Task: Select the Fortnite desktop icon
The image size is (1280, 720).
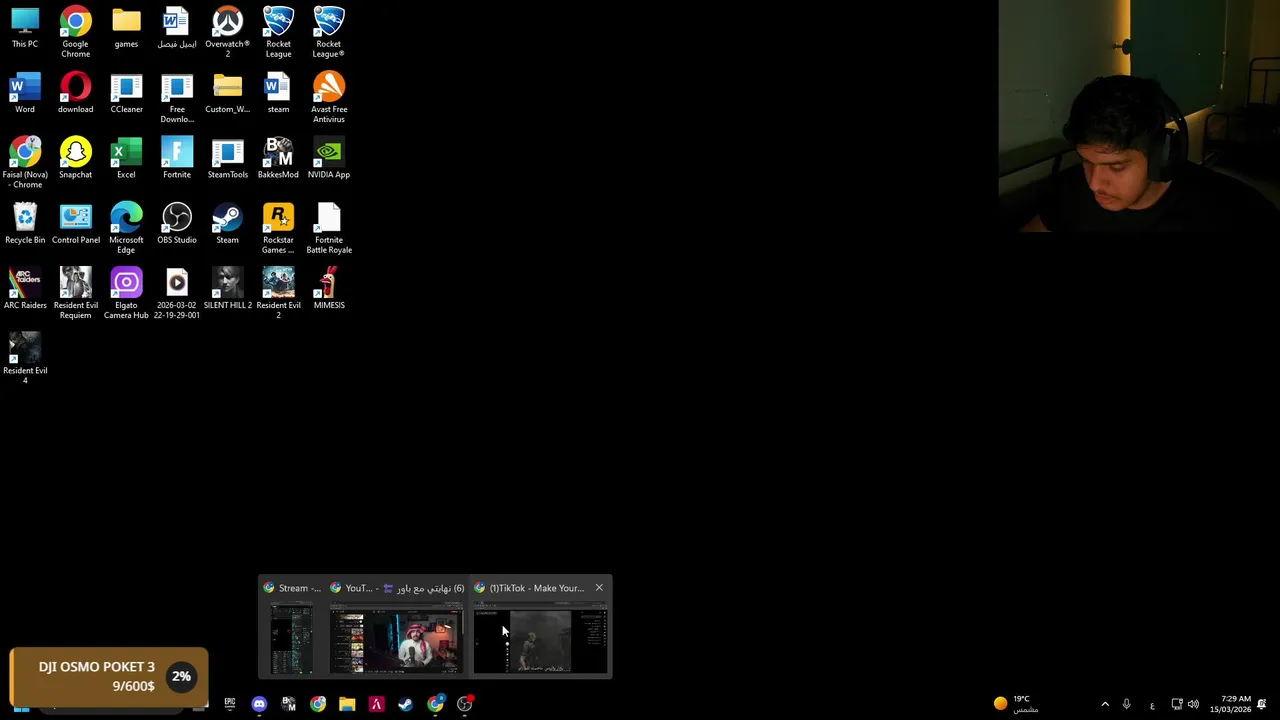Action: (x=177, y=159)
